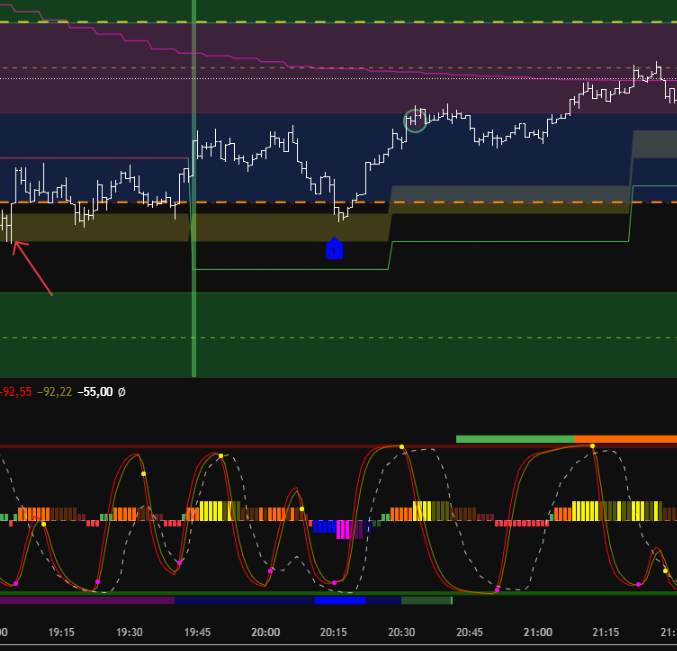Select the orange dashed horizontal price line
Viewport: 677px width, 651px height.
pos(300,203)
